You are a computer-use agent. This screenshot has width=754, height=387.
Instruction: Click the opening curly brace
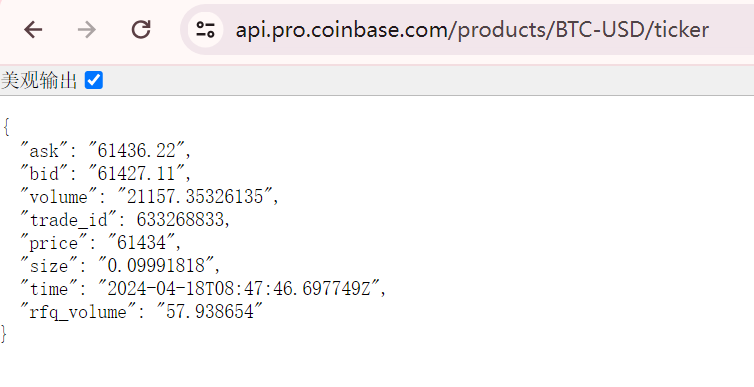(x=6, y=127)
